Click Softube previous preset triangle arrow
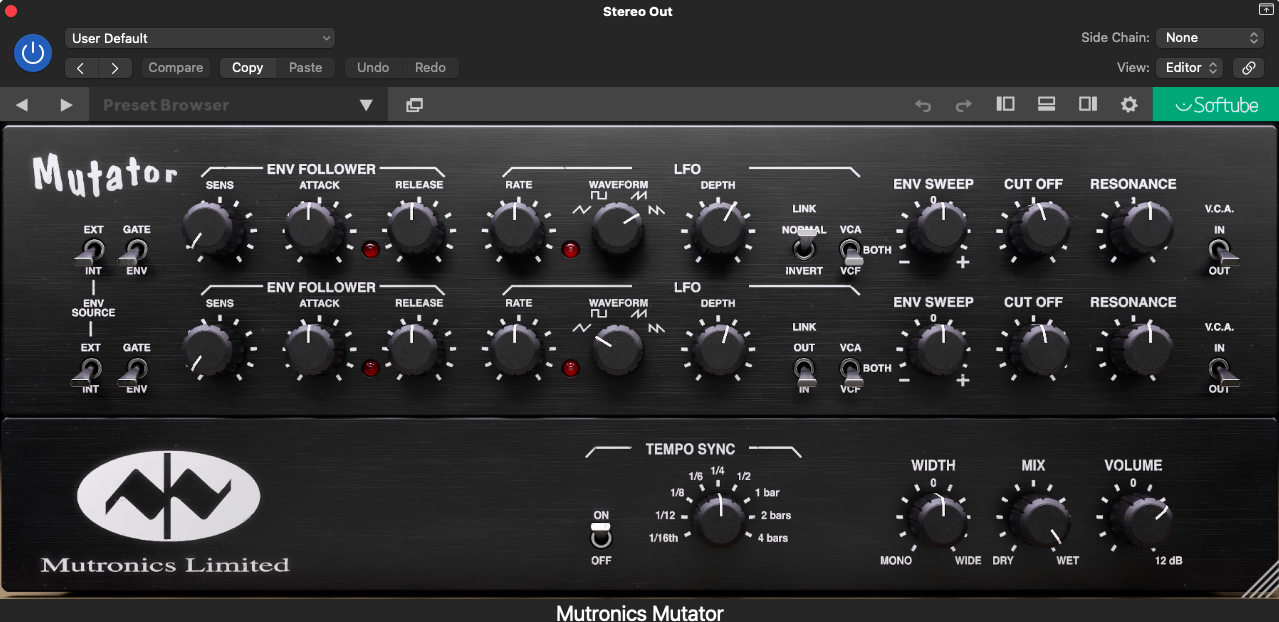This screenshot has height=622, width=1279. [22, 105]
